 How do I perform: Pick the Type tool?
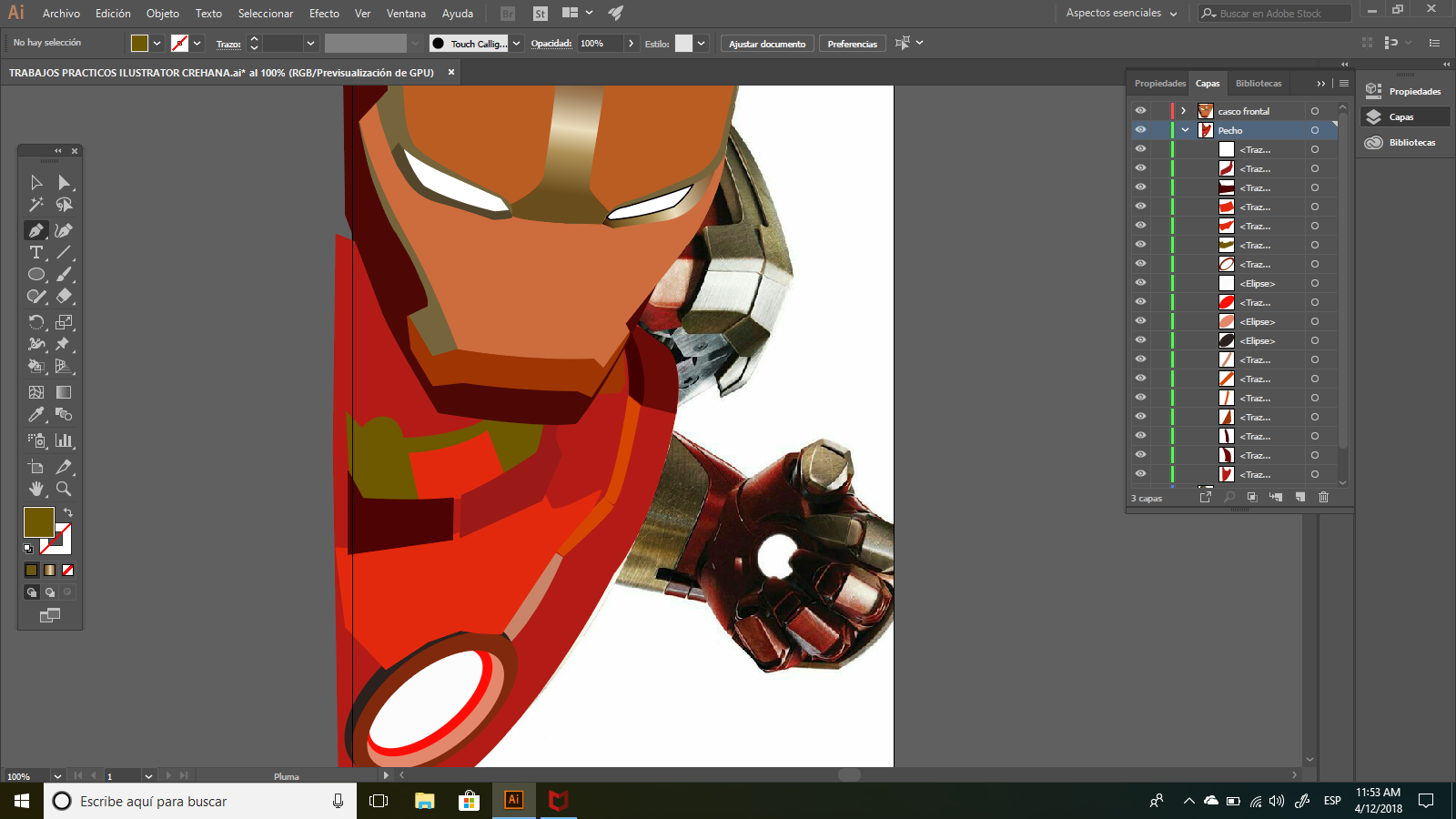pyautogui.click(x=36, y=252)
